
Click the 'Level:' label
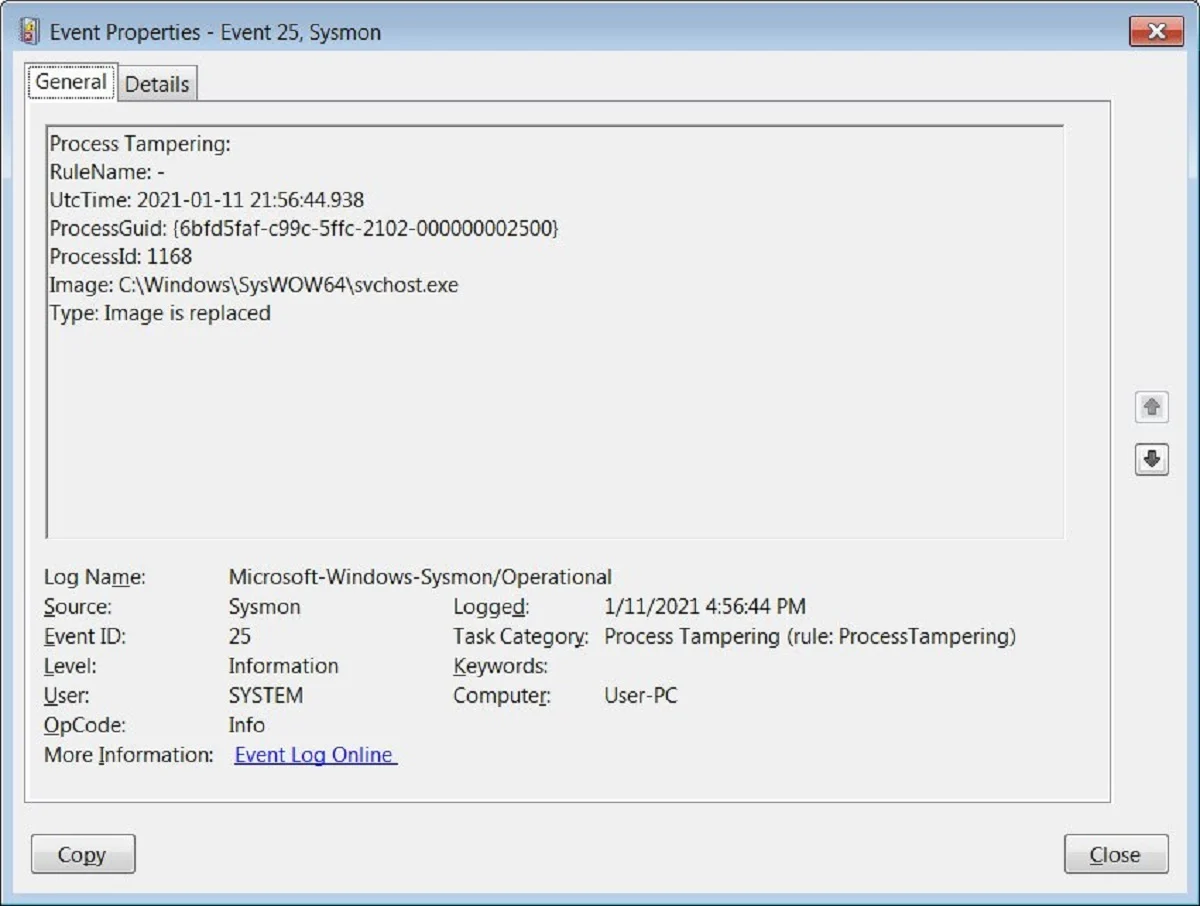click(71, 666)
